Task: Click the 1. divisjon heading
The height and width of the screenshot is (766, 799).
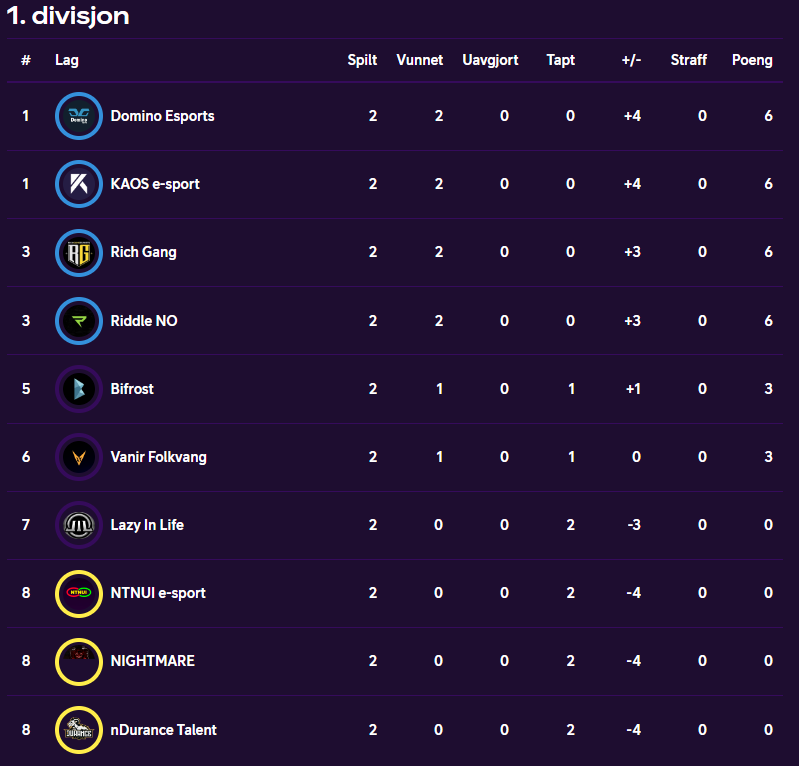Action: pyautogui.click(x=68, y=16)
